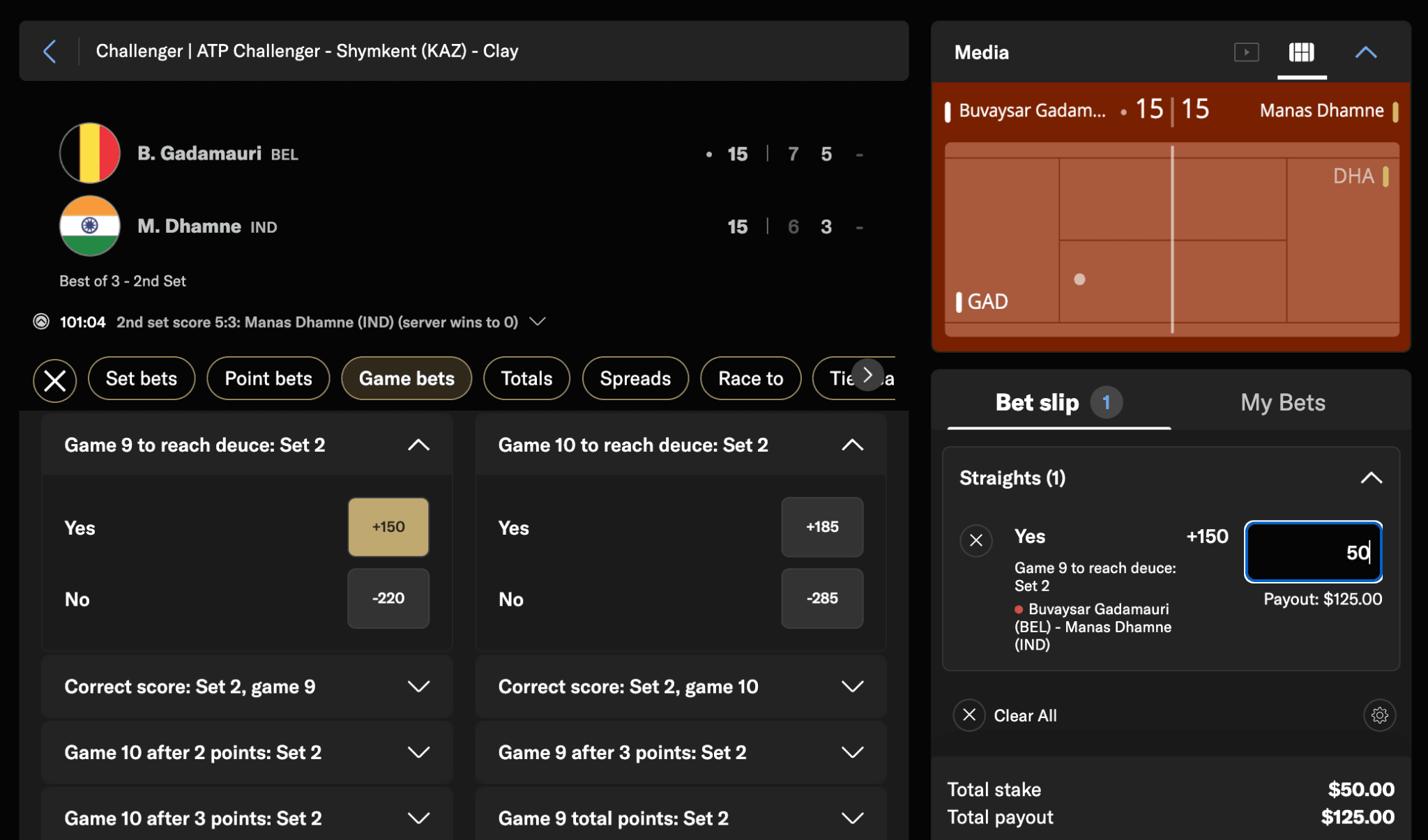Screen dimensions: 1428x840
Task: Switch to My Bets tab
Action: [1282, 402]
